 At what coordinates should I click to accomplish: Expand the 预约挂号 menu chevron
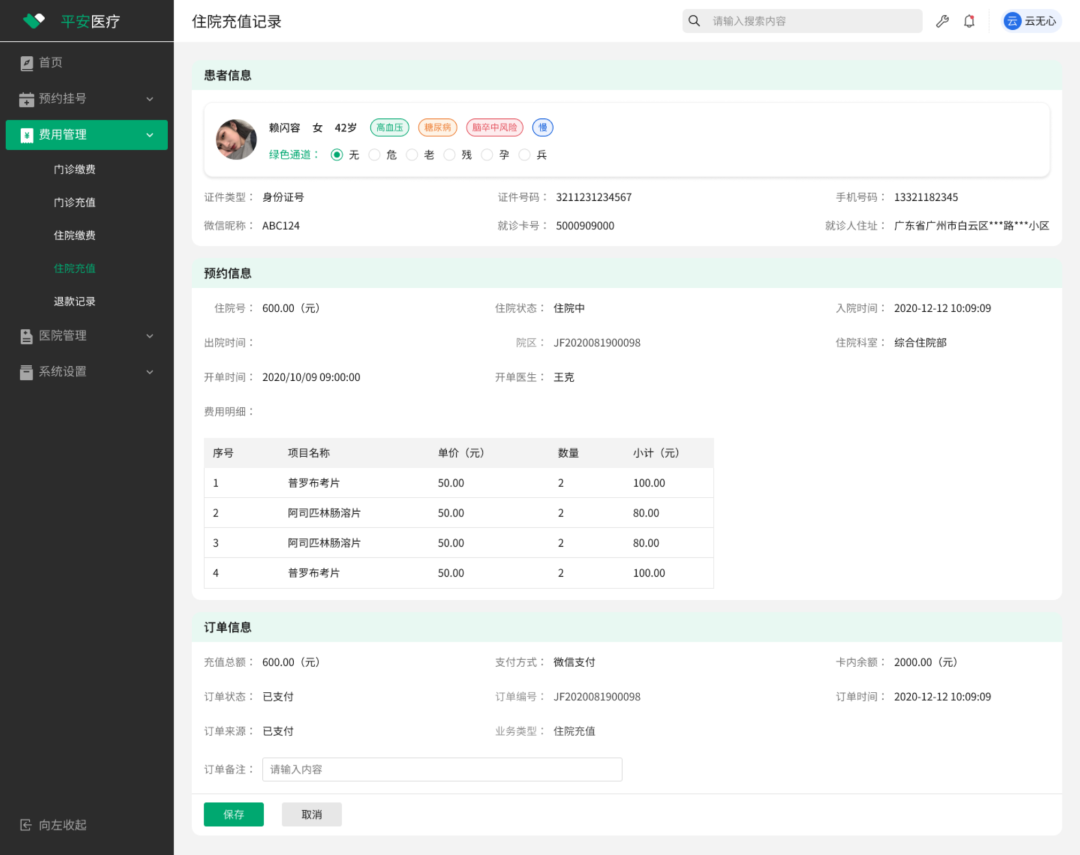(150, 99)
